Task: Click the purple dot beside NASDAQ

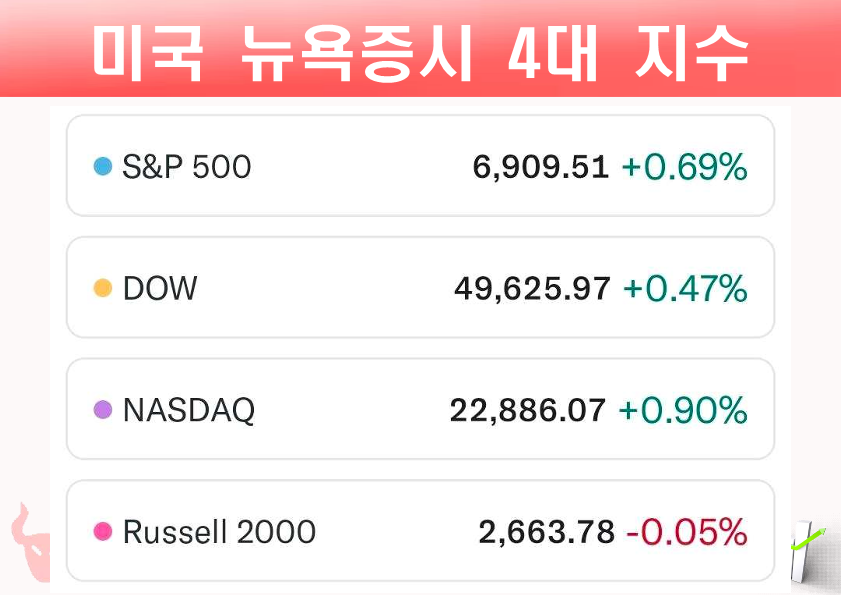Action: point(102,410)
